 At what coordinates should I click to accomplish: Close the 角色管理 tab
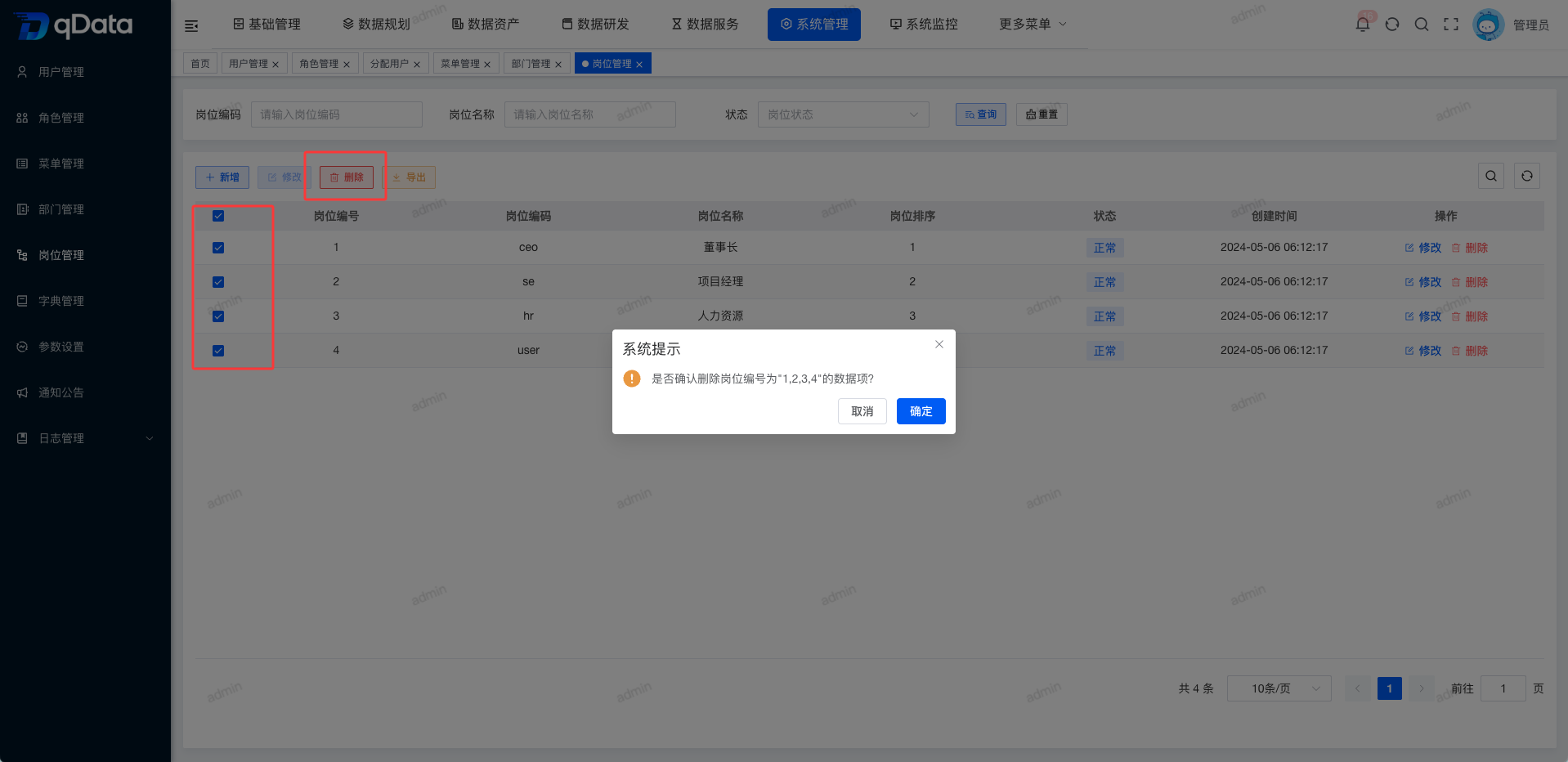click(347, 65)
